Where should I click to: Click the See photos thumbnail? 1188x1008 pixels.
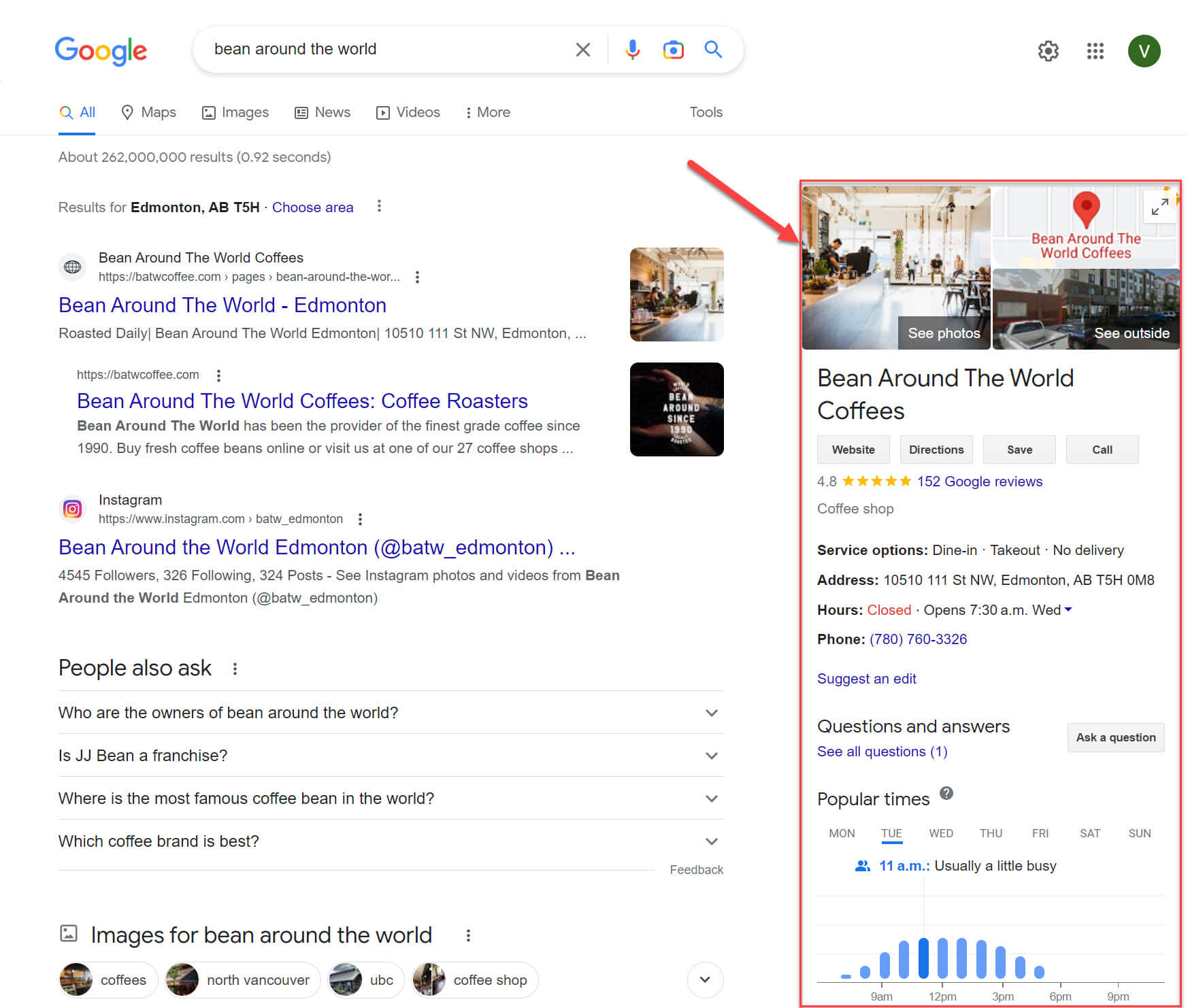[896, 268]
